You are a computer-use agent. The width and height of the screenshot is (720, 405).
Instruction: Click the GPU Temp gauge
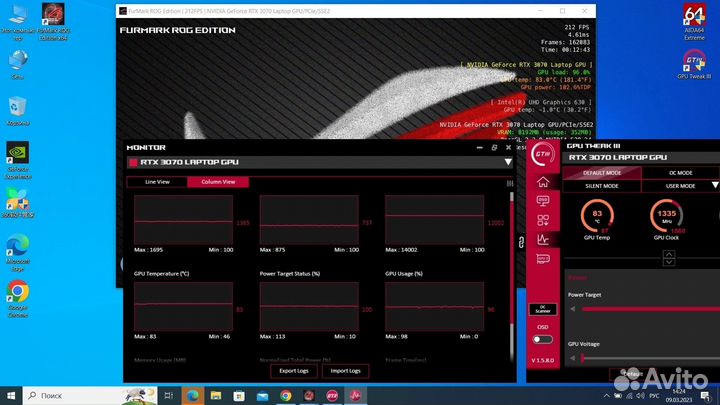(597, 215)
